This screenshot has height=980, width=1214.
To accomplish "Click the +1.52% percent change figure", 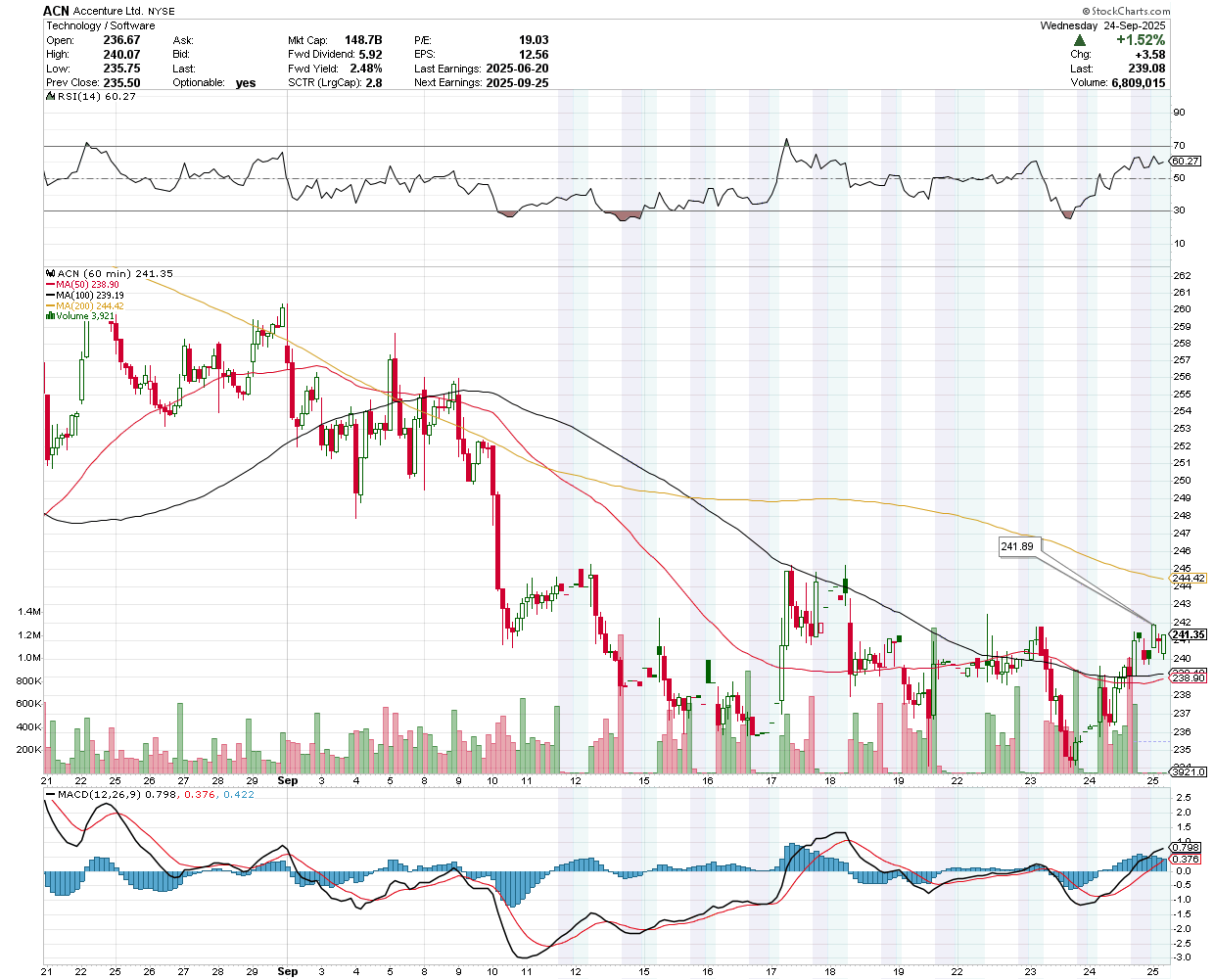I will pos(1141,40).
